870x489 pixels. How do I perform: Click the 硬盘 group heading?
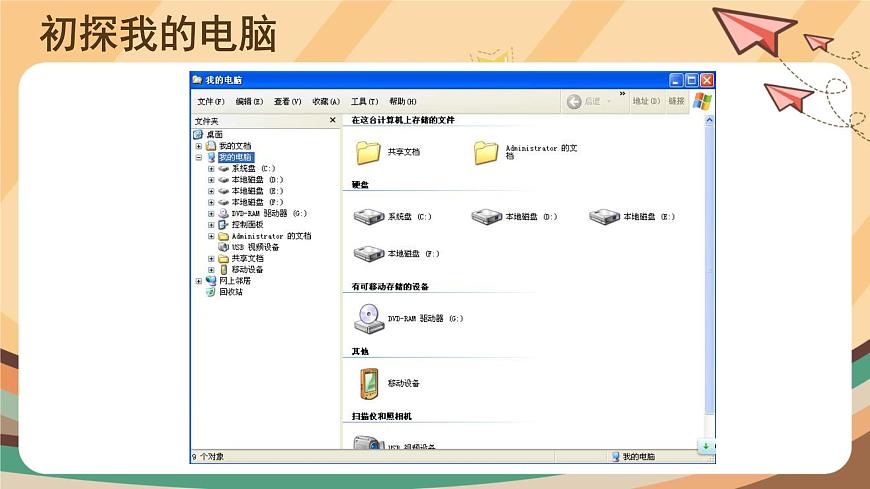pos(360,184)
